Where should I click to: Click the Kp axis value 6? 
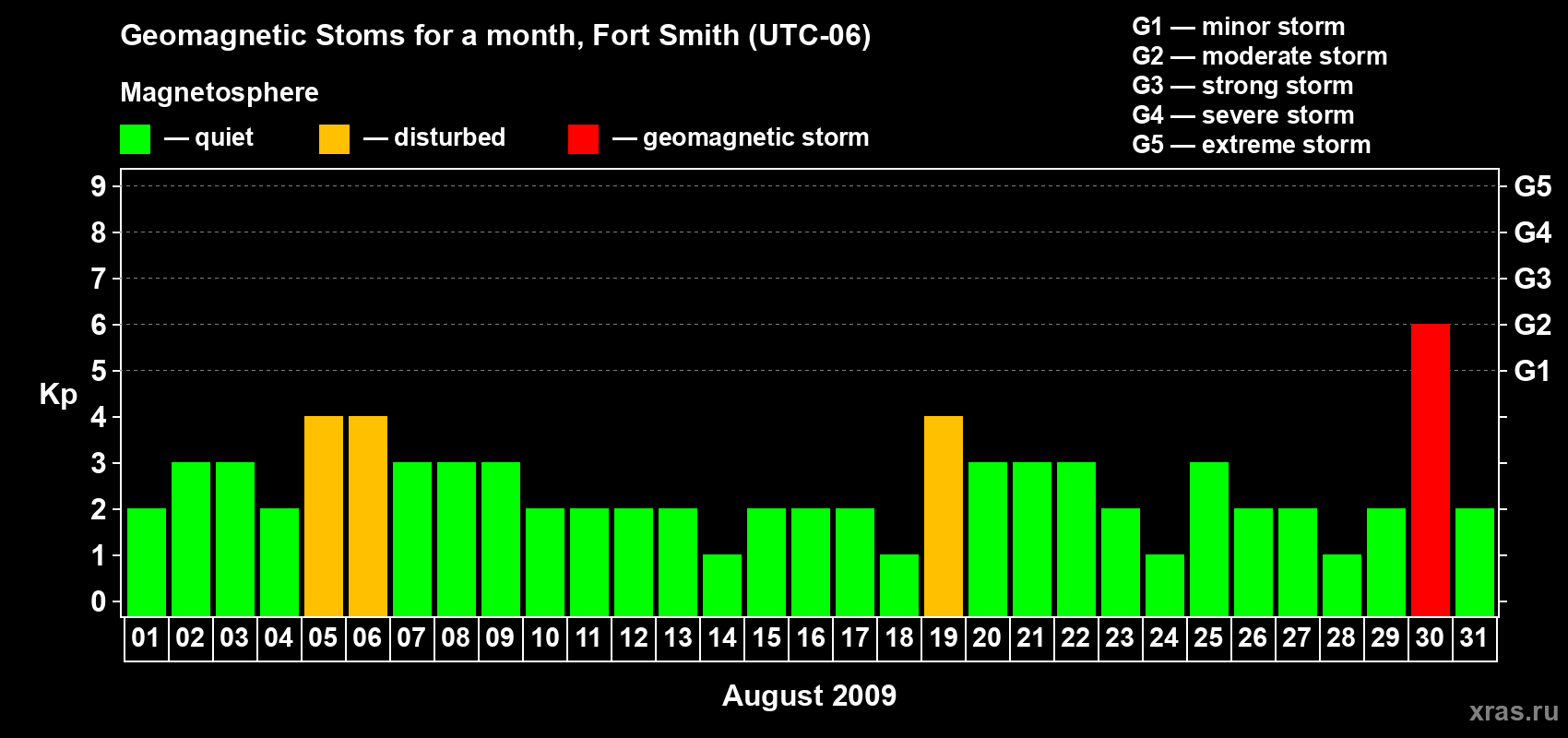click(99, 325)
